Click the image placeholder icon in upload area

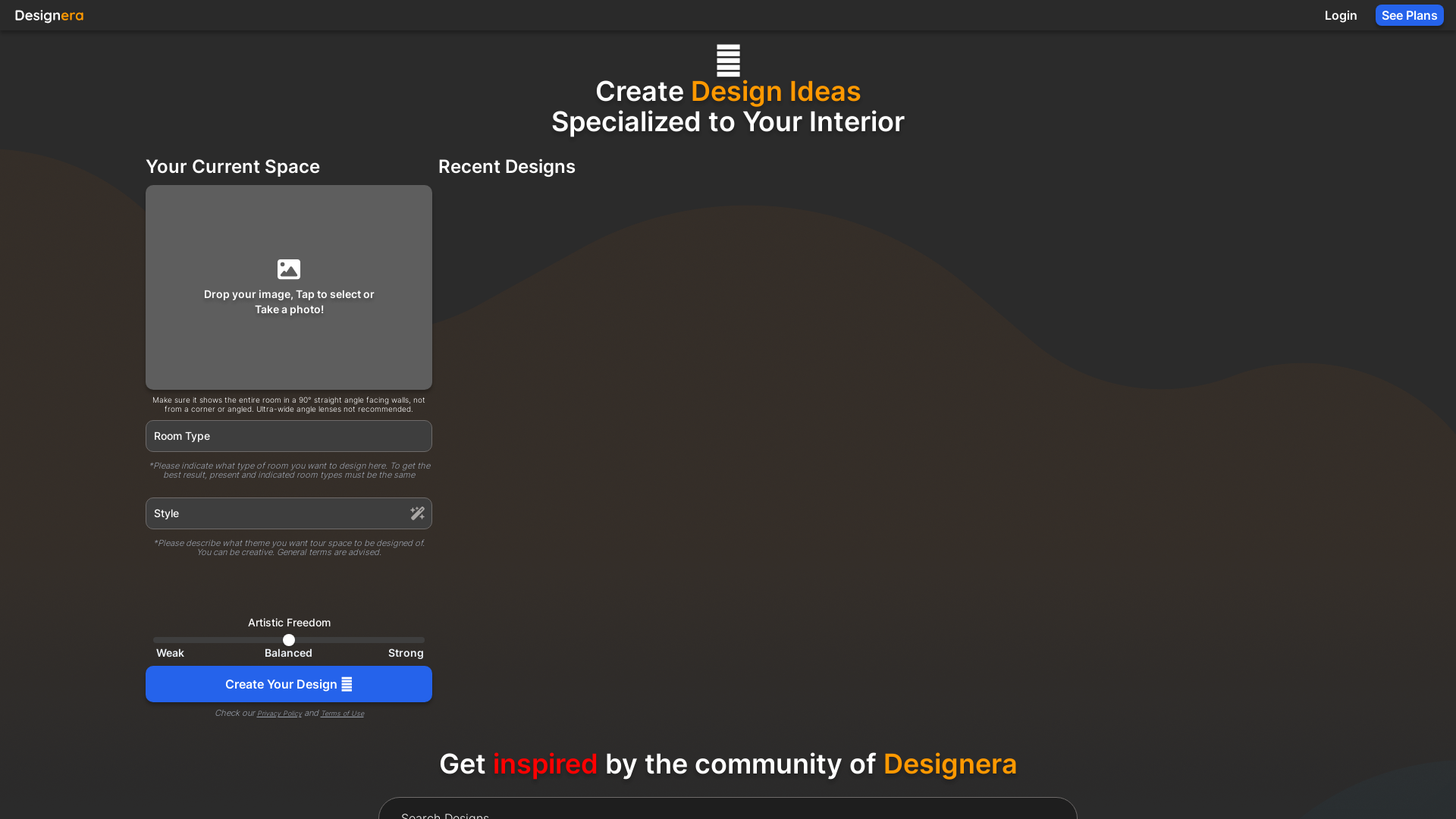pos(288,268)
